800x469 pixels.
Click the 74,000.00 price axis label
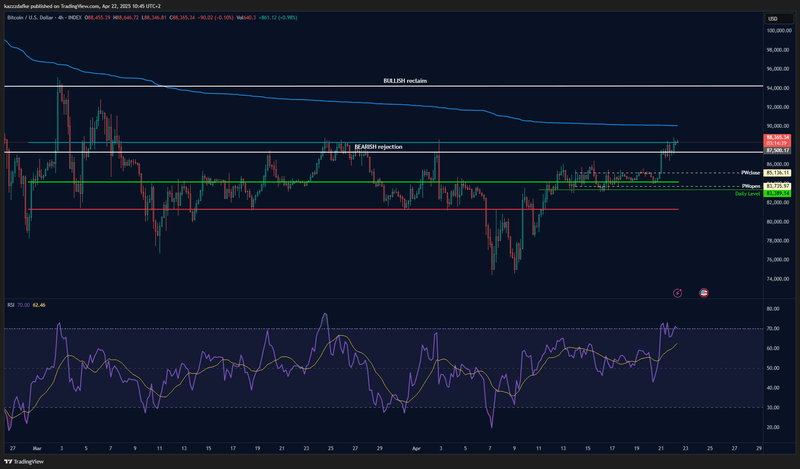click(780, 279)
